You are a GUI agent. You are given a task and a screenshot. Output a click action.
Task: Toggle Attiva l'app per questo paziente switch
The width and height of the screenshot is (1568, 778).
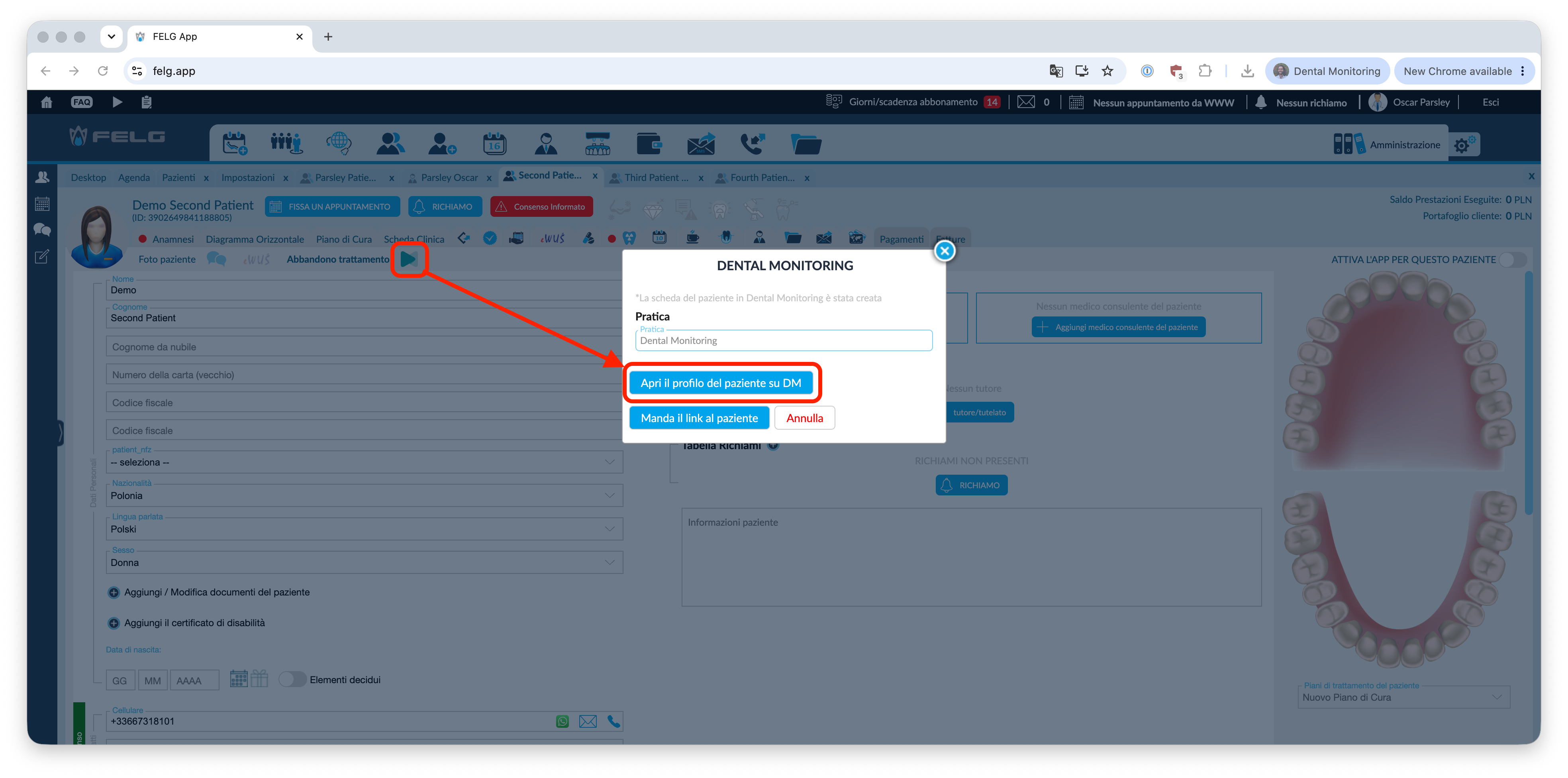[1512, 259]
